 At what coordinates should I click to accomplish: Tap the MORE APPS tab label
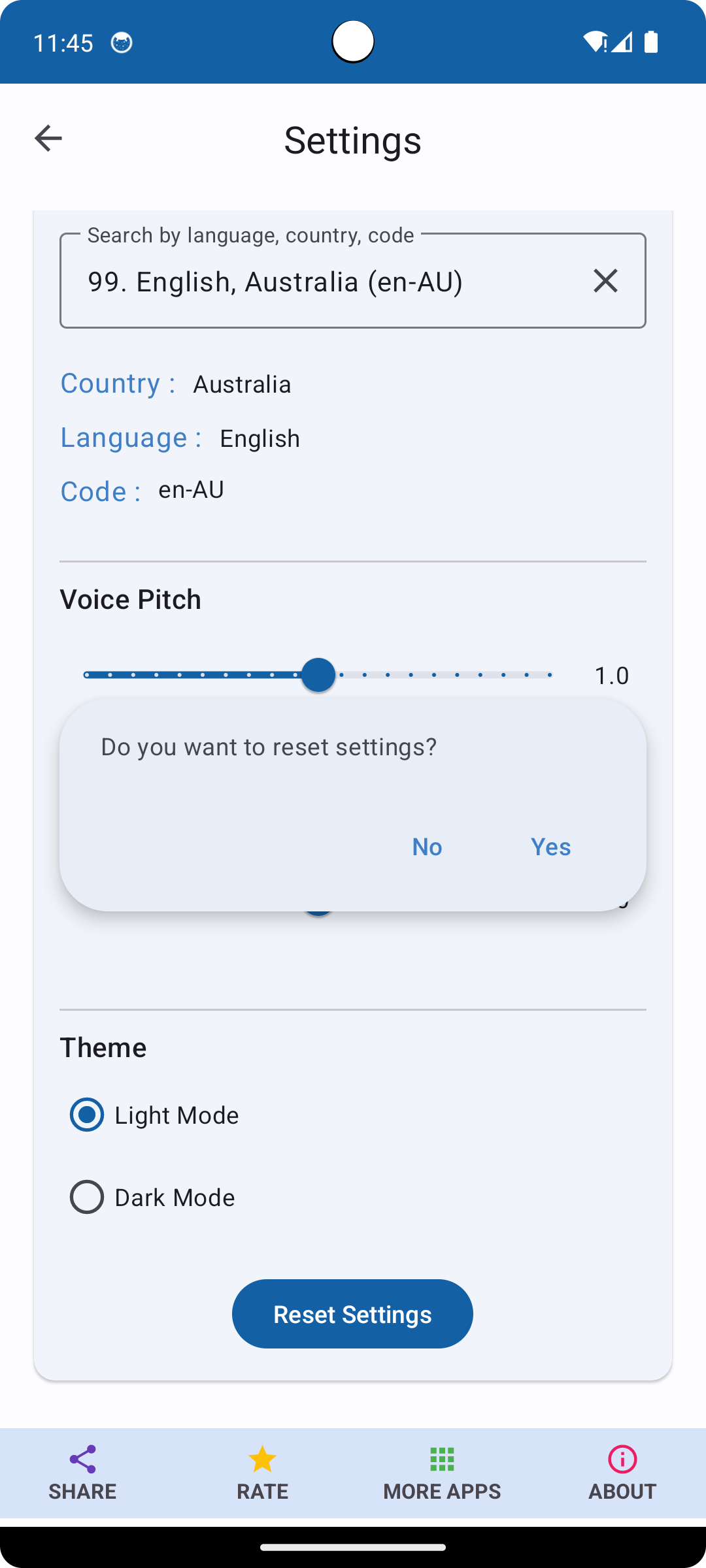[x=442, y=1492]
